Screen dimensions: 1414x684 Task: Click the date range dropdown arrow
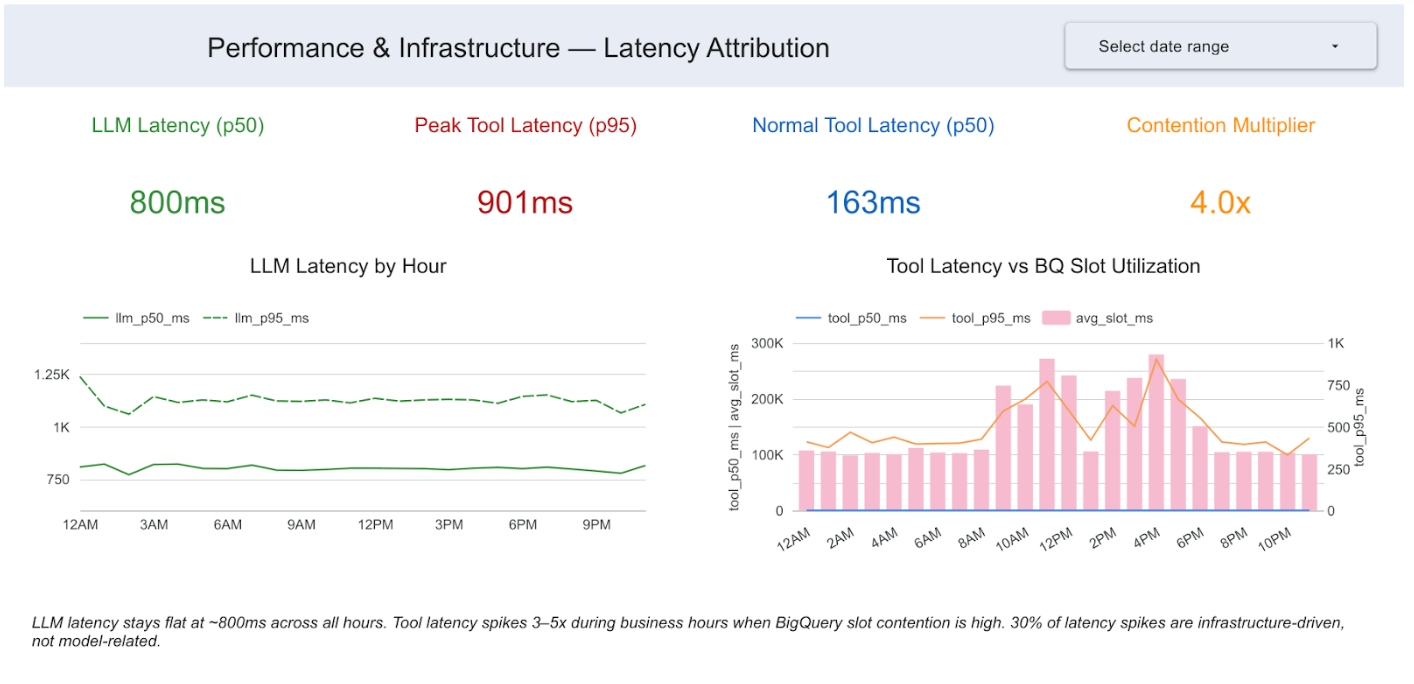tap(1334, 46)
